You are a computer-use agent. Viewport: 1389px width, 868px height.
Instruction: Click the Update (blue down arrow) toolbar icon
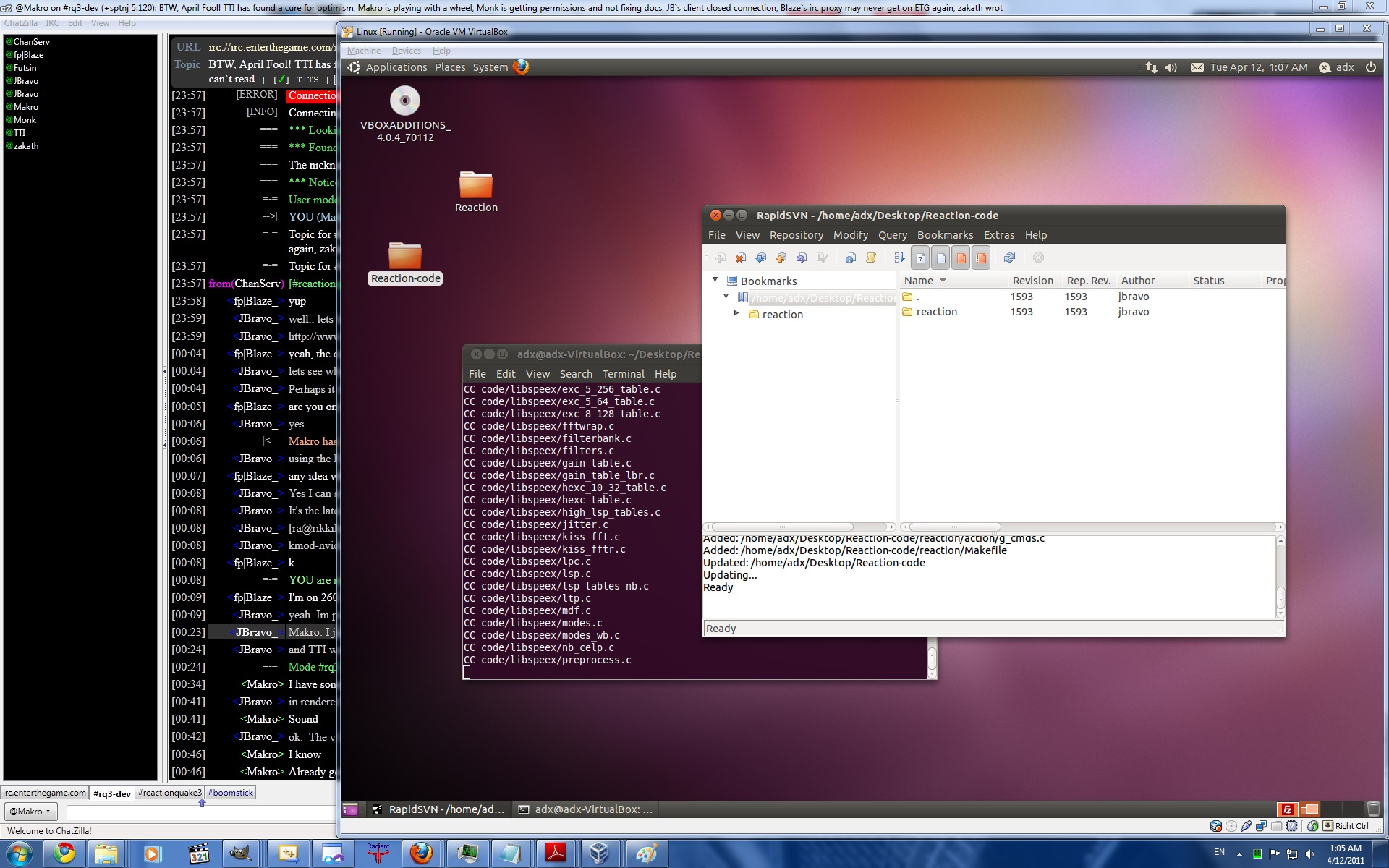coord(760,258)
